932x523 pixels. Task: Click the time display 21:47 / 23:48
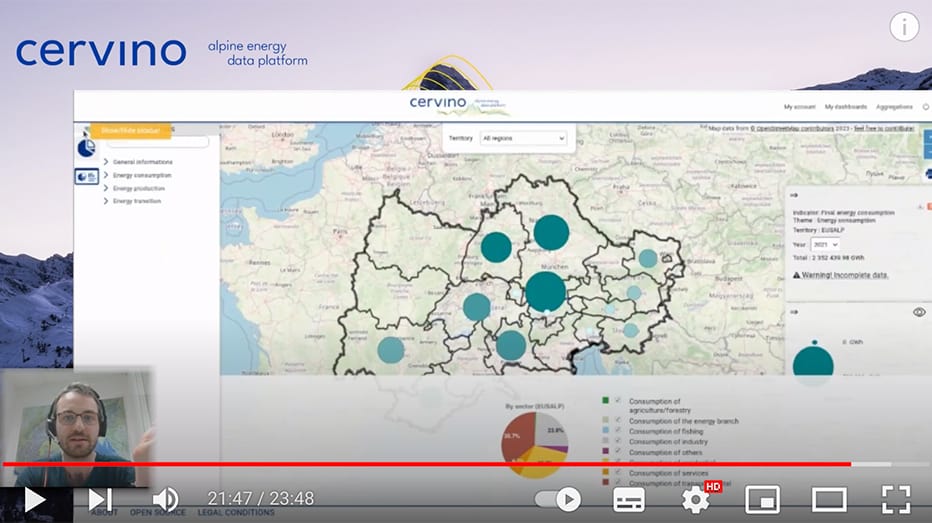pyautogui.click(x=260, y=499)
